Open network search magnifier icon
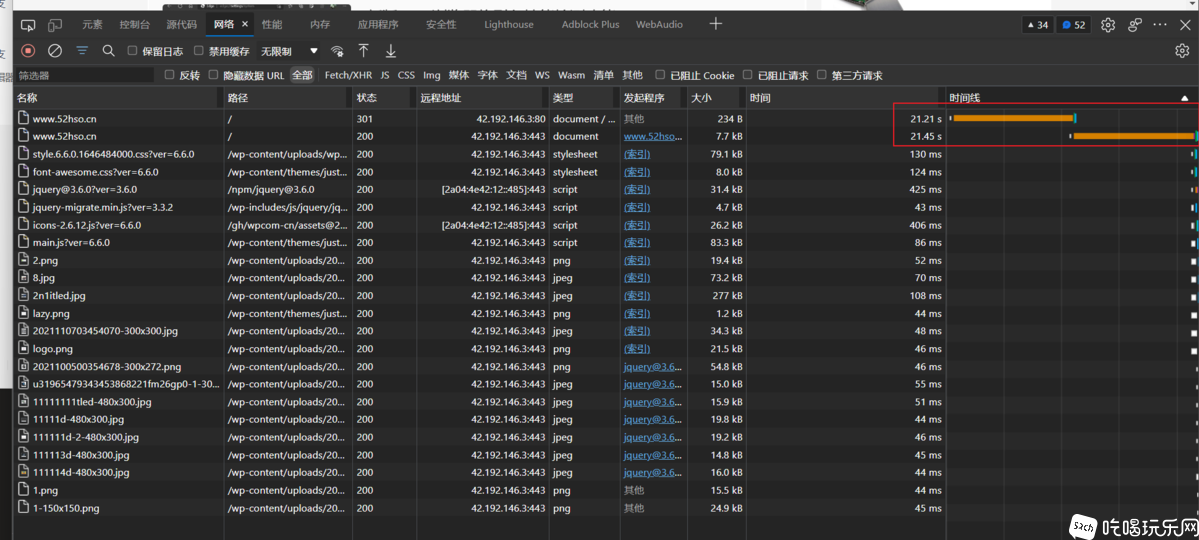Screen dimensions: 1199x540 pyautogui.click(x=109, y=50)
